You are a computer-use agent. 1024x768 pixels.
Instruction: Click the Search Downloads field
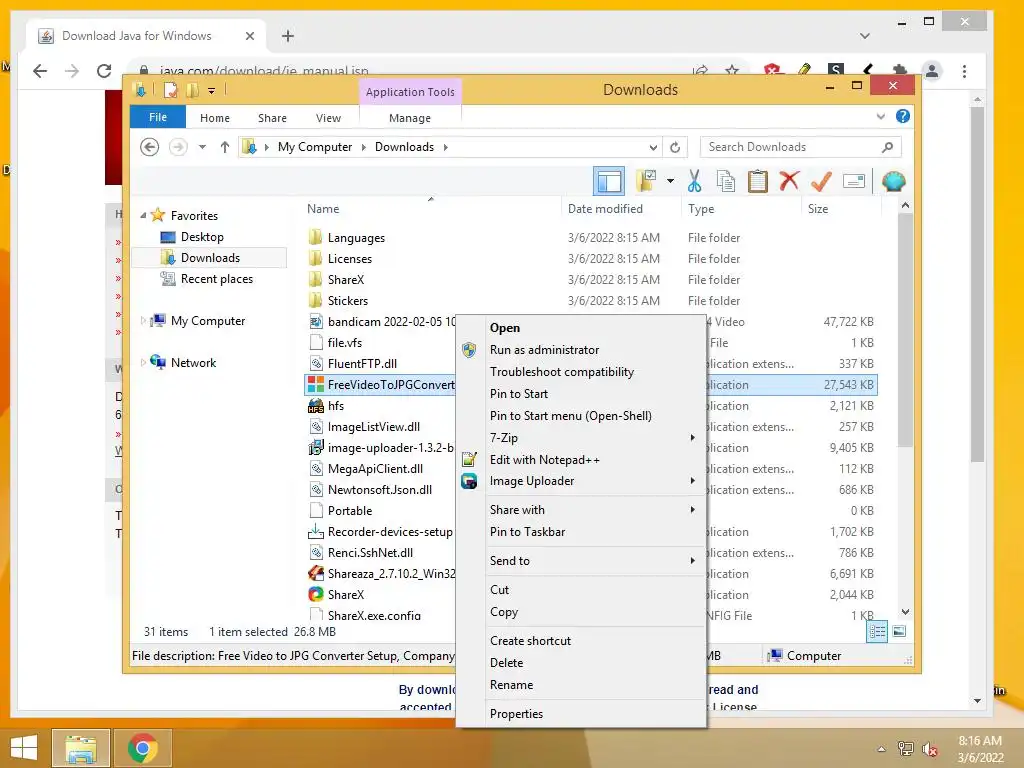(800, 147)
